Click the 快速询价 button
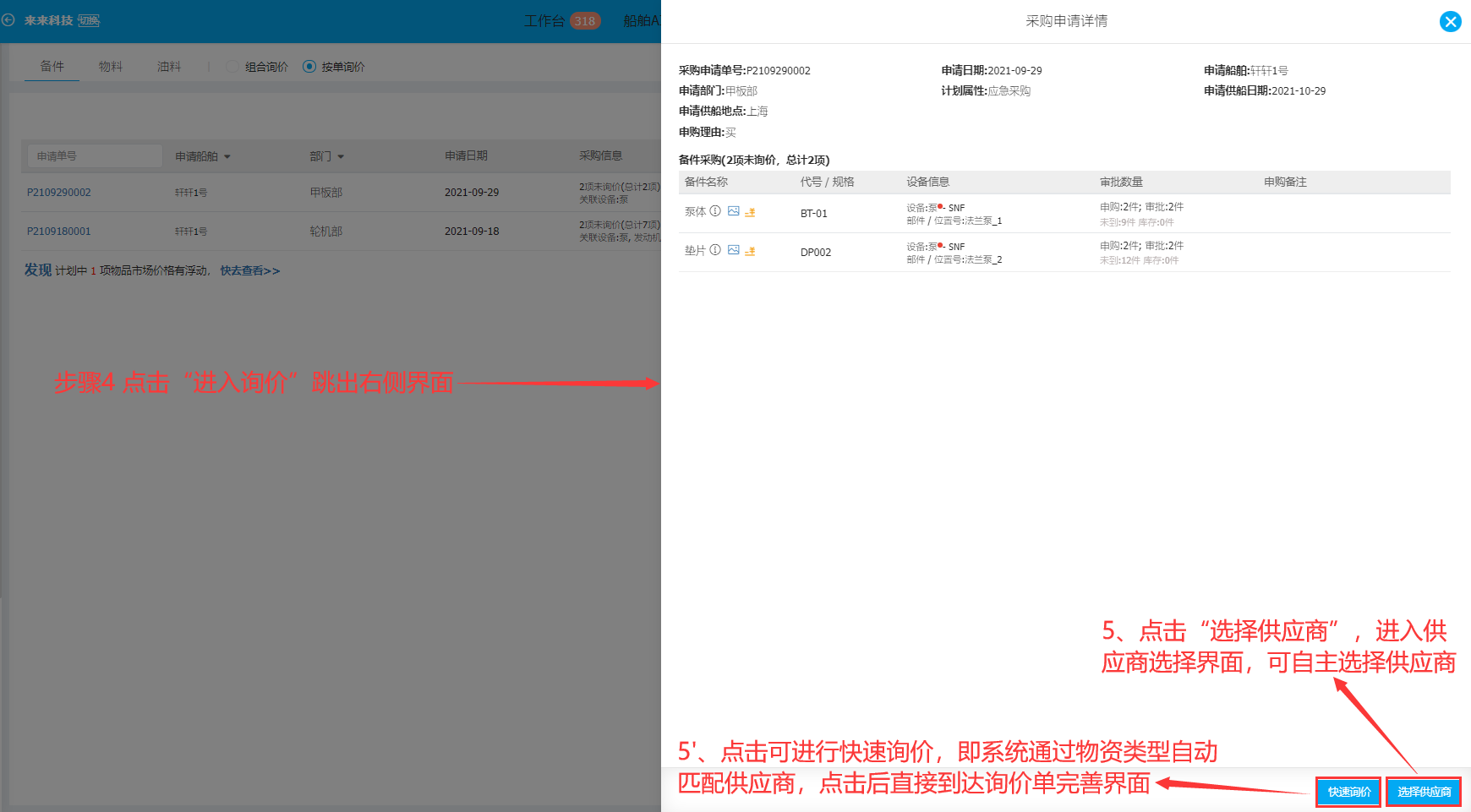Screen dimensions: 1471x812 pyautogui.click(x=1348, y=792)
